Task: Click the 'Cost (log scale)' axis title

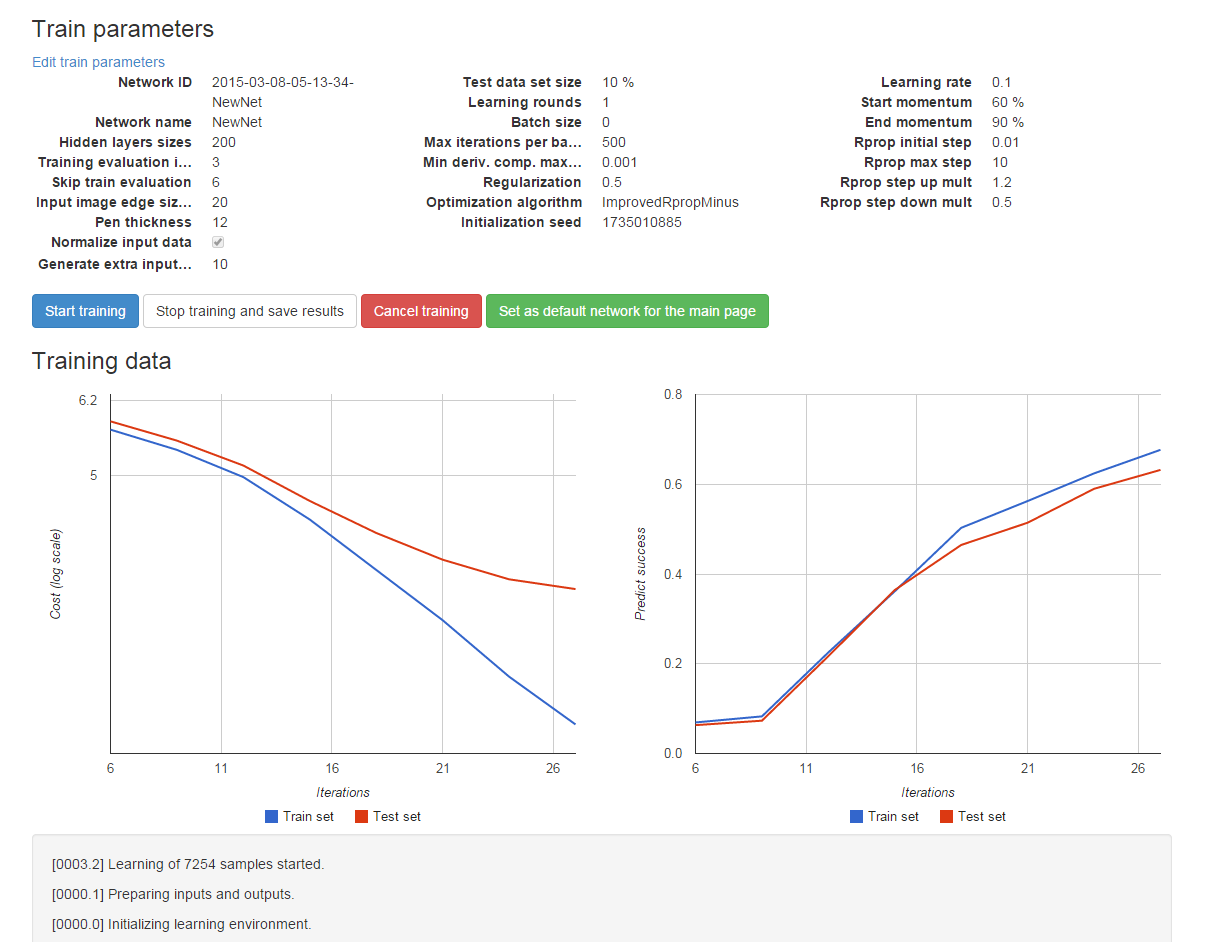Action: point(56,573)
